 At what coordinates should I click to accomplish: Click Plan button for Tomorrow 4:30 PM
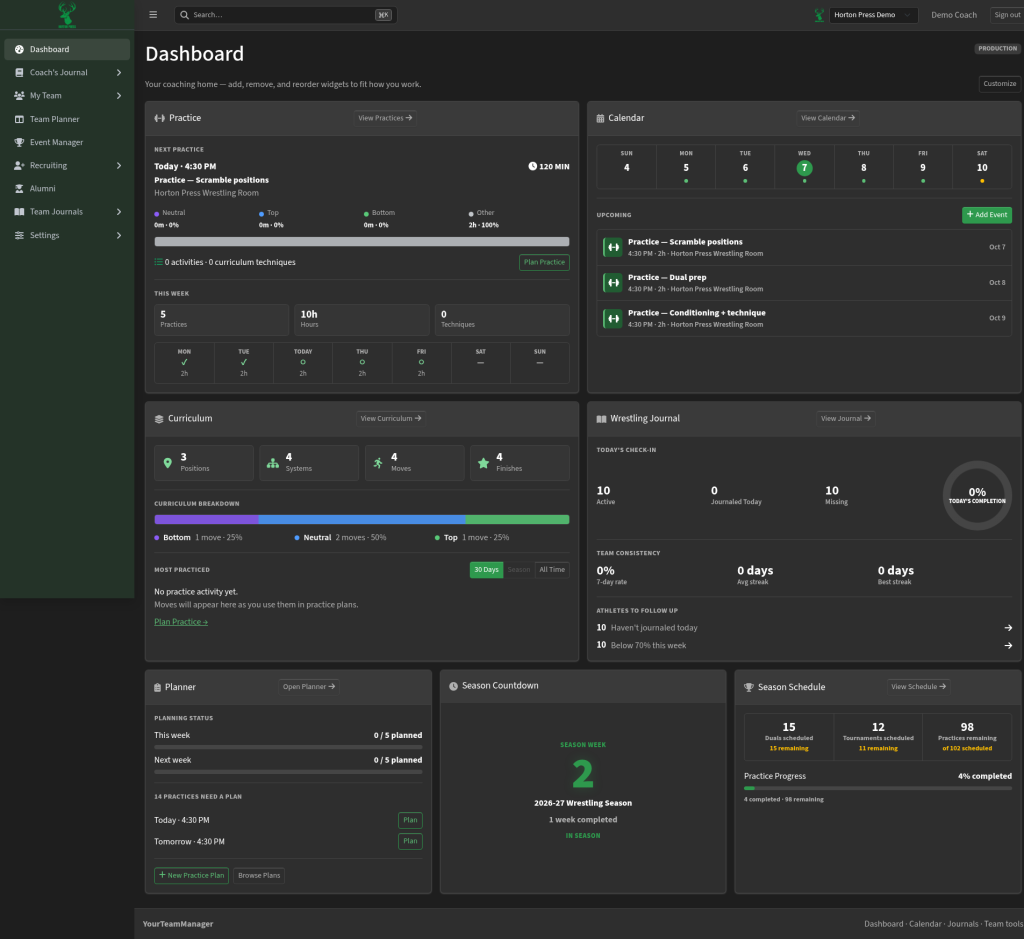(410, 841)
